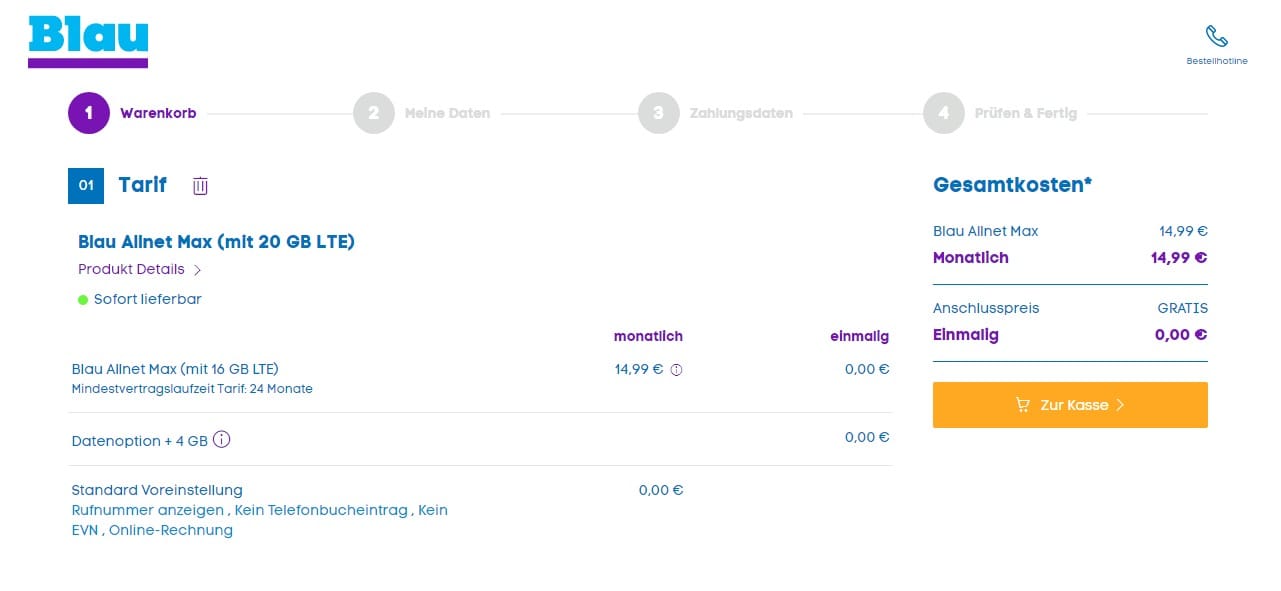Click the bold 14,99 € monthly total
This screenshot has height=591, width=1281.
(1179, 257)
